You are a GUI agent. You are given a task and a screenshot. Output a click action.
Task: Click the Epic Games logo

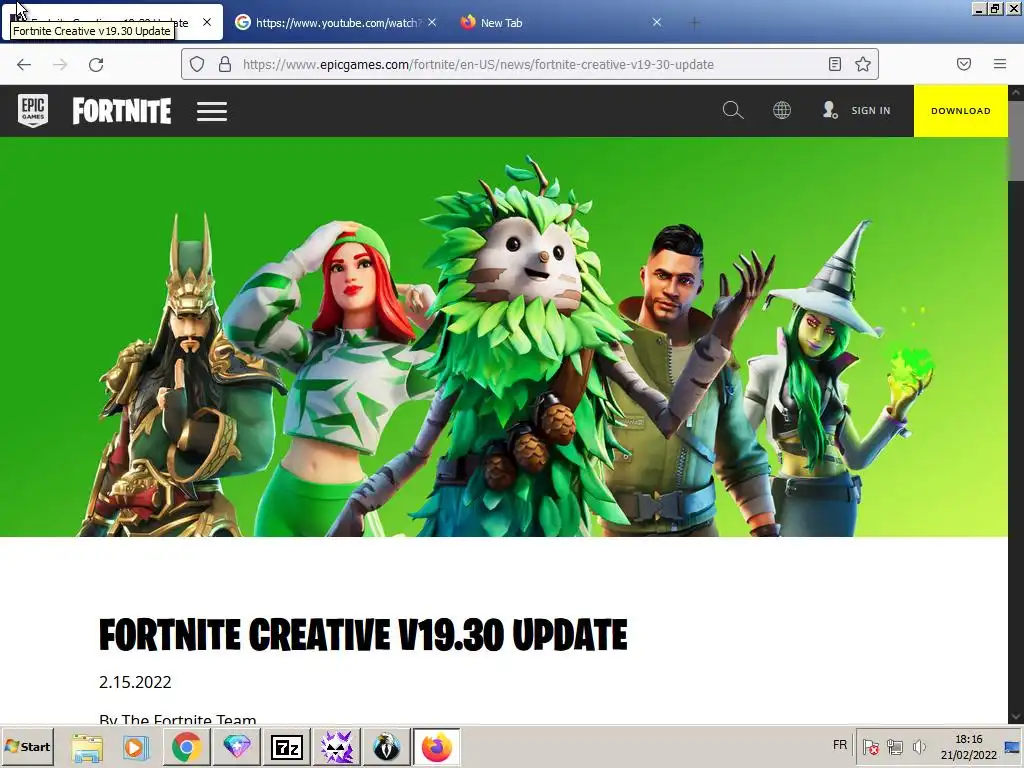(x=33, y=111)
